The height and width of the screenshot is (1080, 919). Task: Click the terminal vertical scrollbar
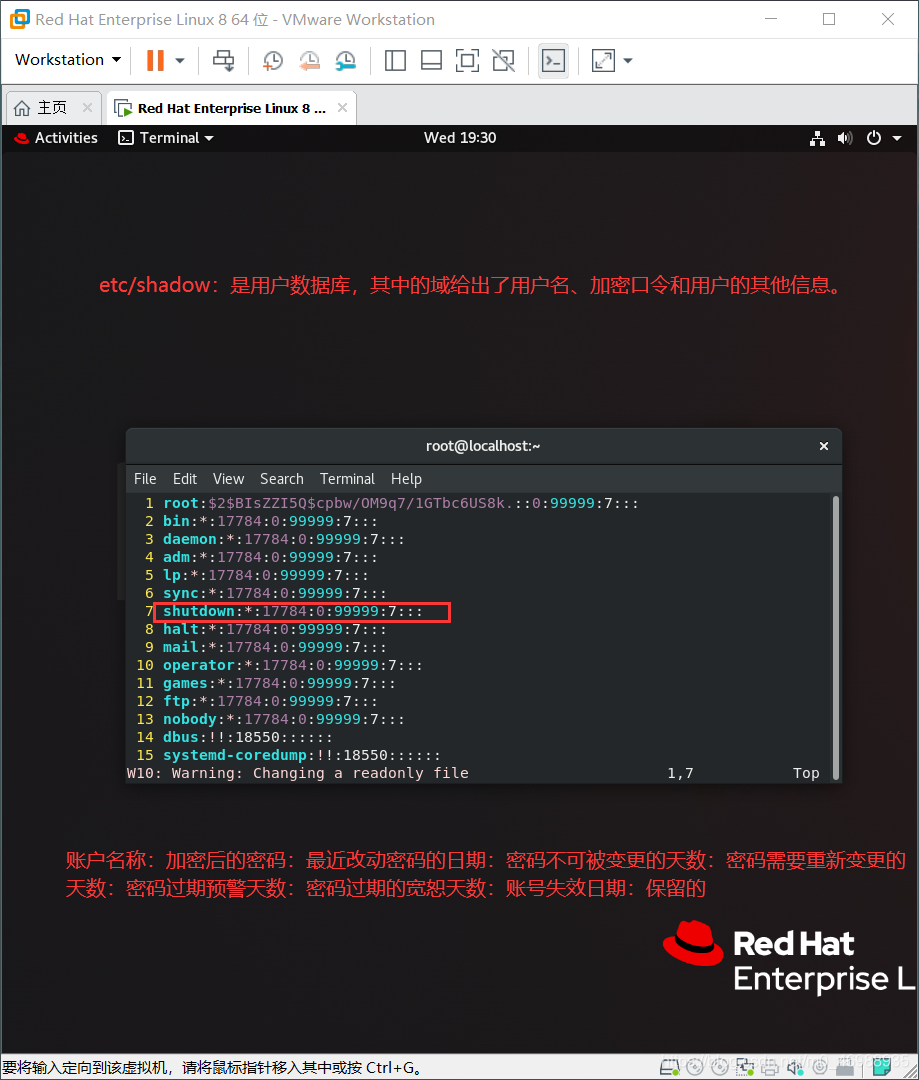coord(836,638)
